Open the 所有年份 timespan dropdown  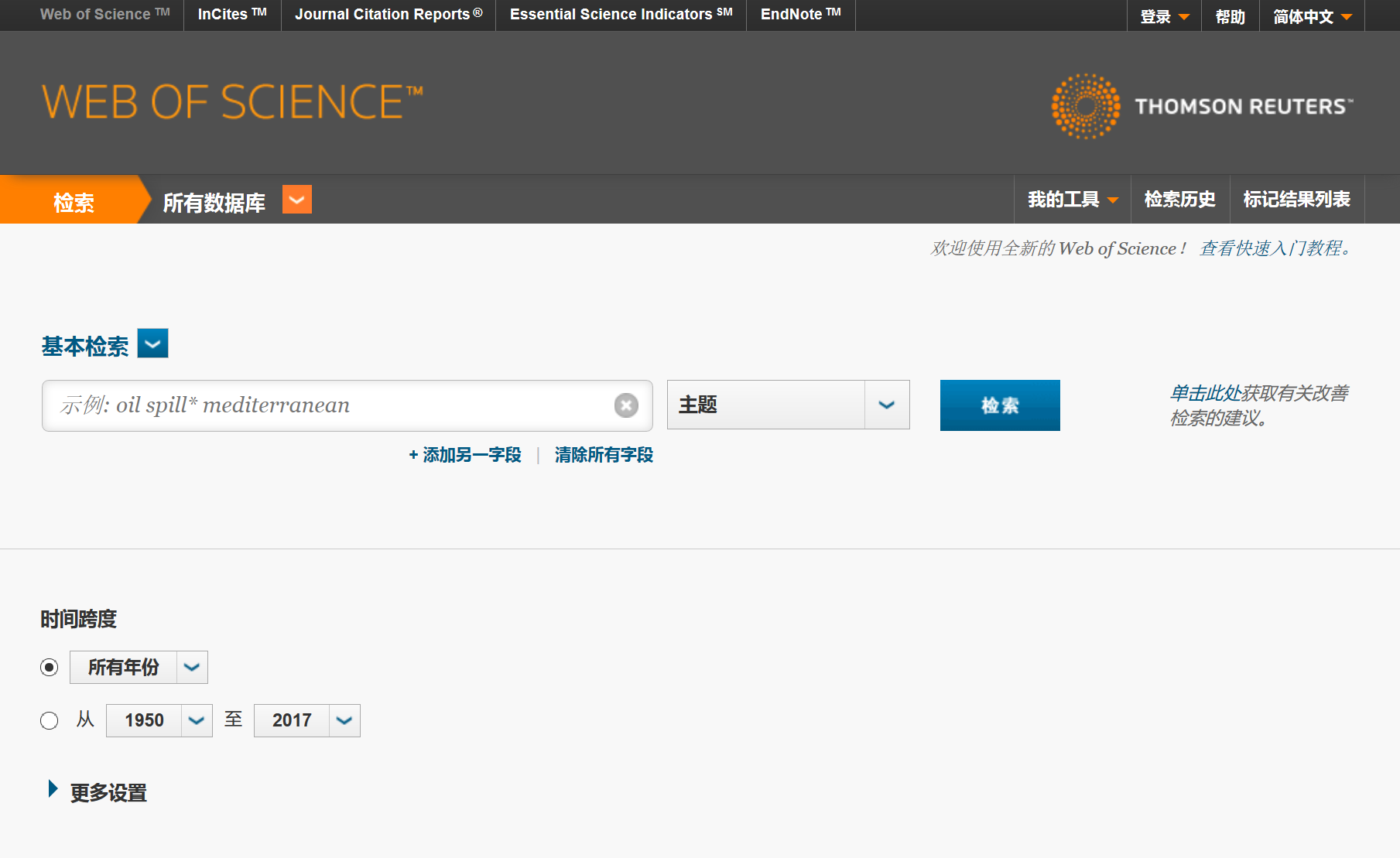(x=192, y=667)
